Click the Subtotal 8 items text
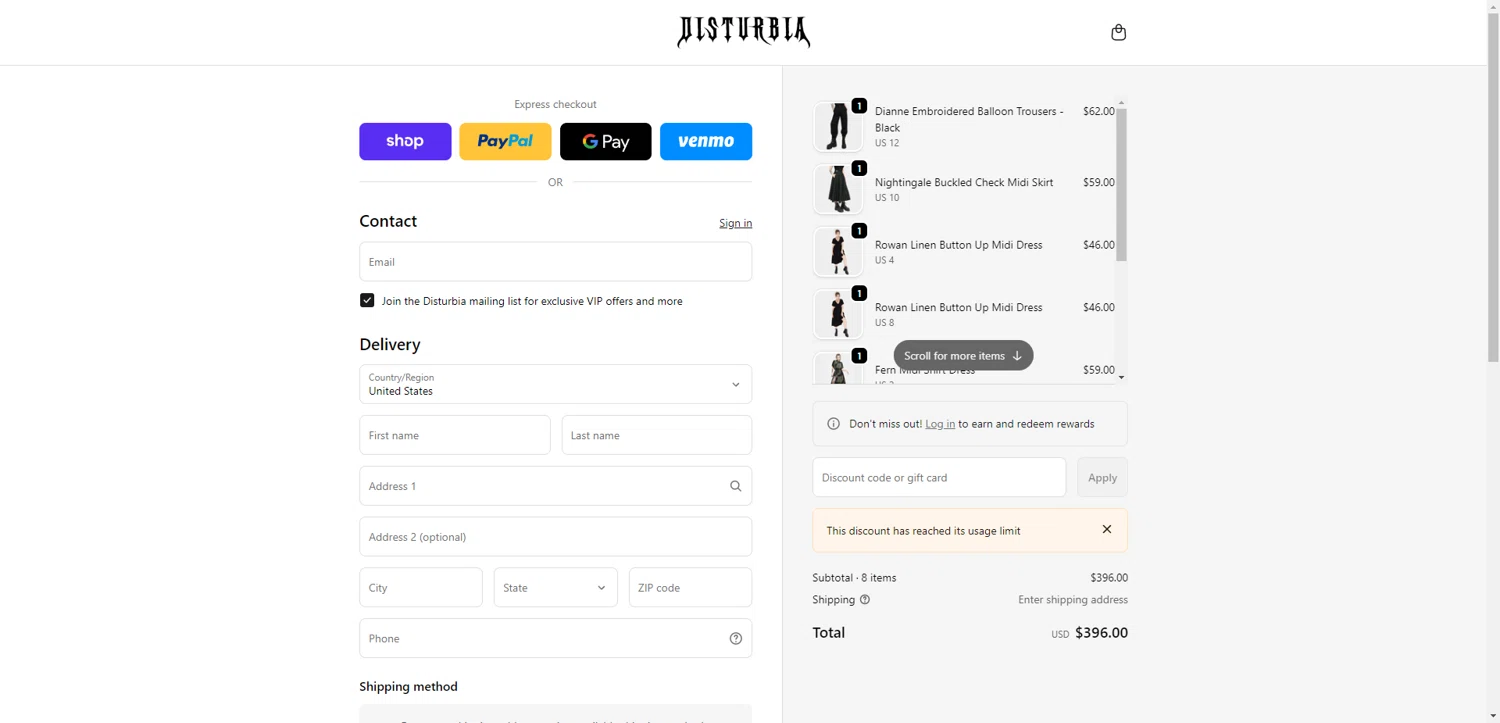The width and height of the screenshot is (1500, 723). click(x=854, y=578)
